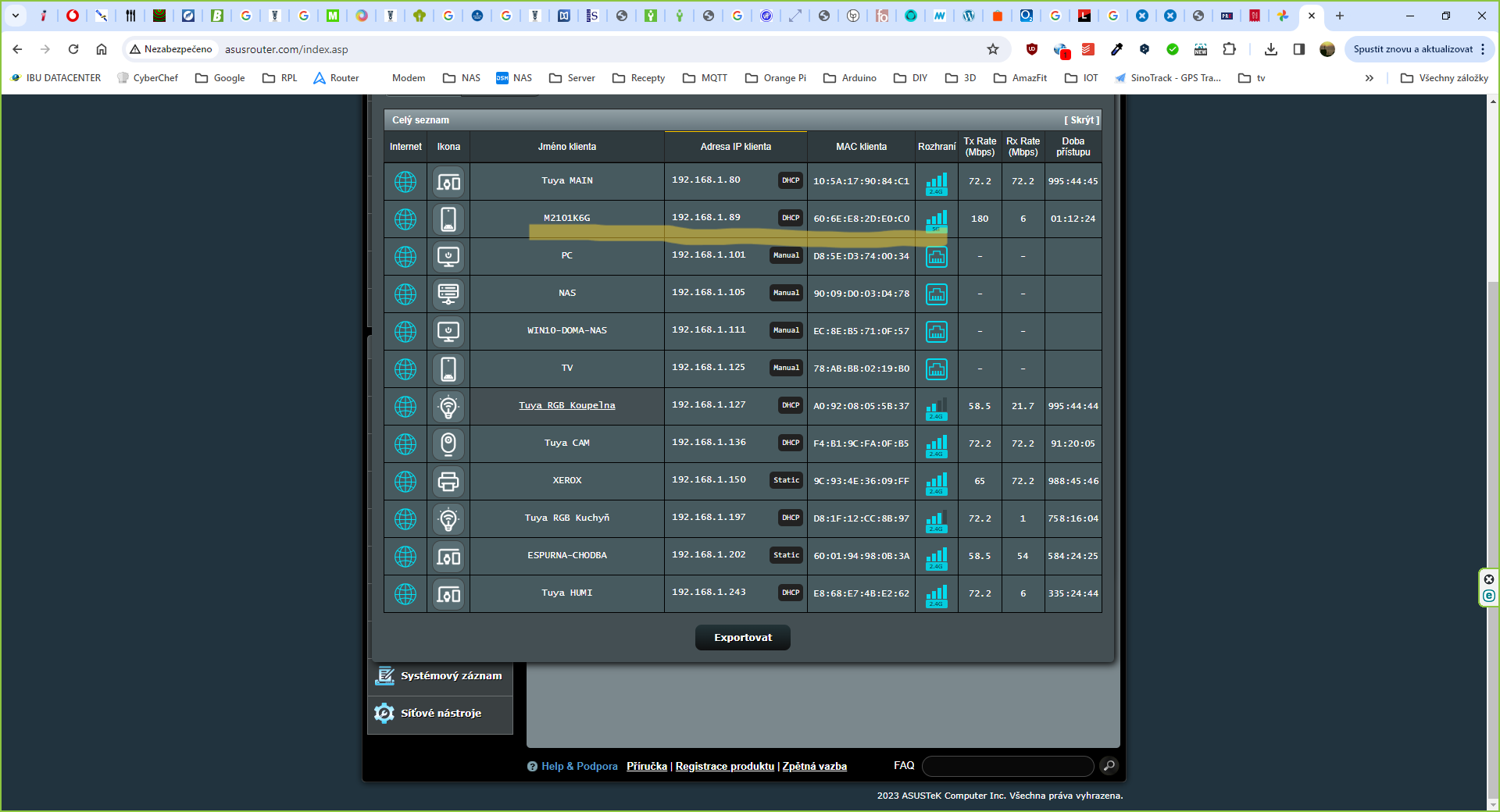Hide the client list via Skrýt
The height and width of the screenshot is (812, 1500).
coord(1081,120)
